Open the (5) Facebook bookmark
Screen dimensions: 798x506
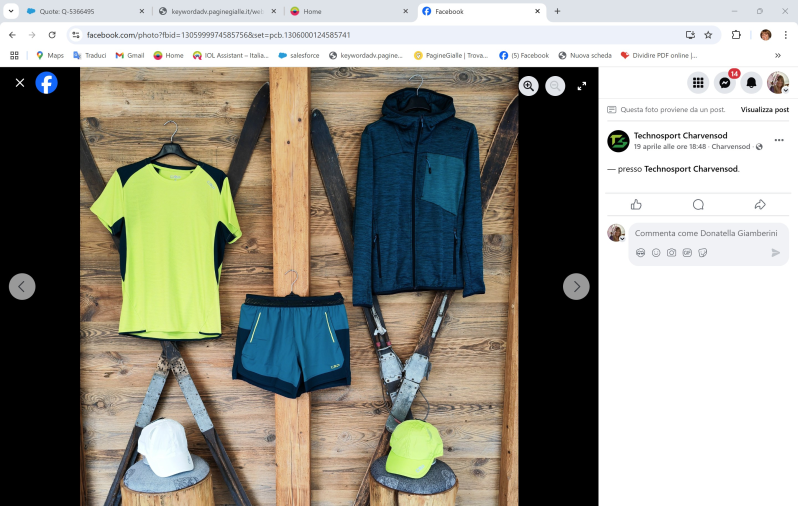click(524, 55)
